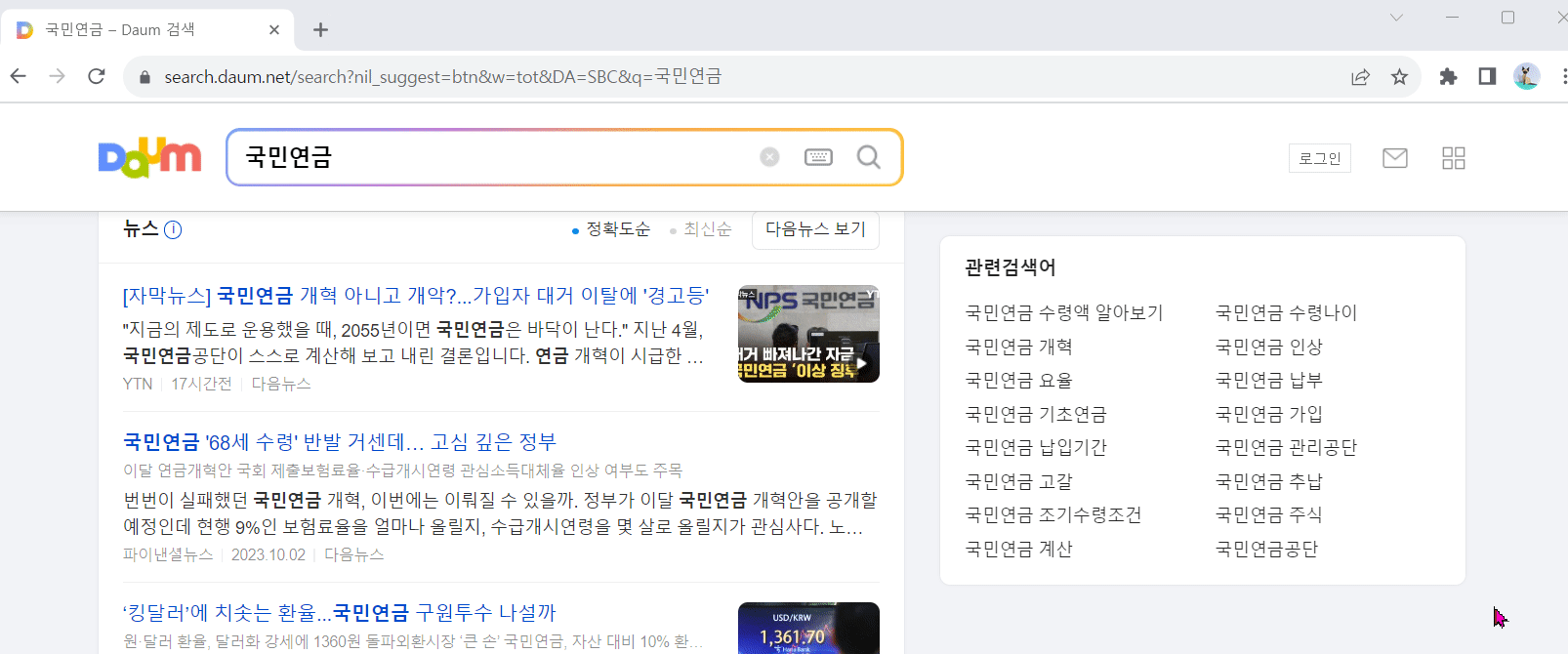Search related term 국민연금 요율
Image resolution: width=1568 pixels, height=654 pixels.
(x=1018, y=381)
